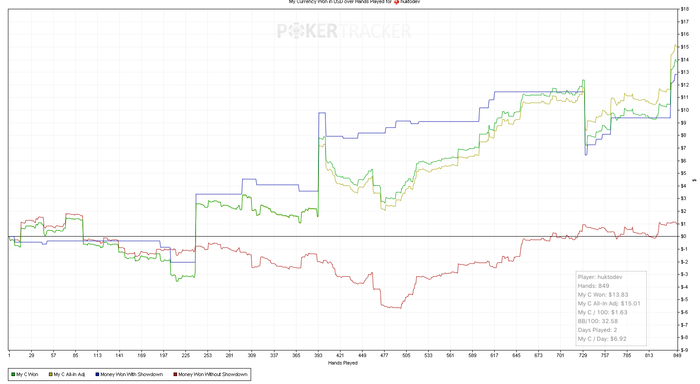700x384 pixels.
Task: Click the y-axis label $-5
Action: pos(684,300)
